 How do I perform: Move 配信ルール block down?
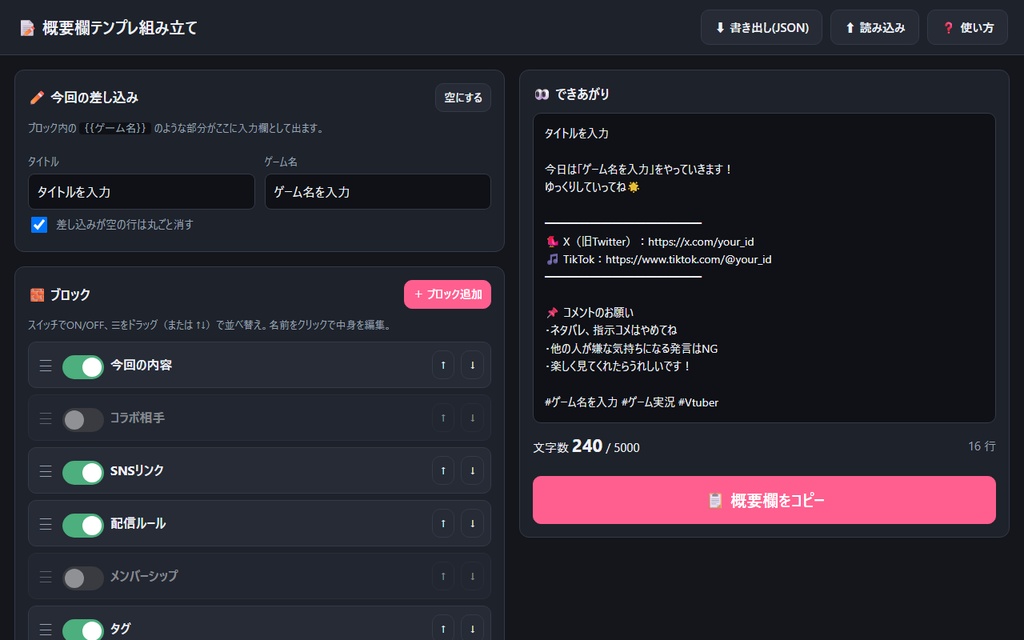coord(472,524)
